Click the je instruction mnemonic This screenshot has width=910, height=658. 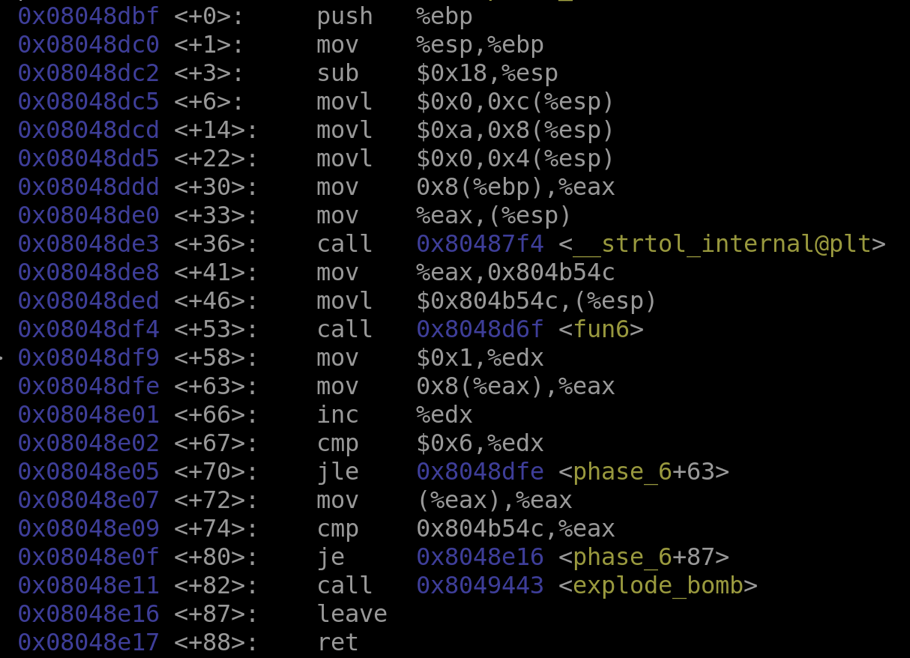pos(331,557)
